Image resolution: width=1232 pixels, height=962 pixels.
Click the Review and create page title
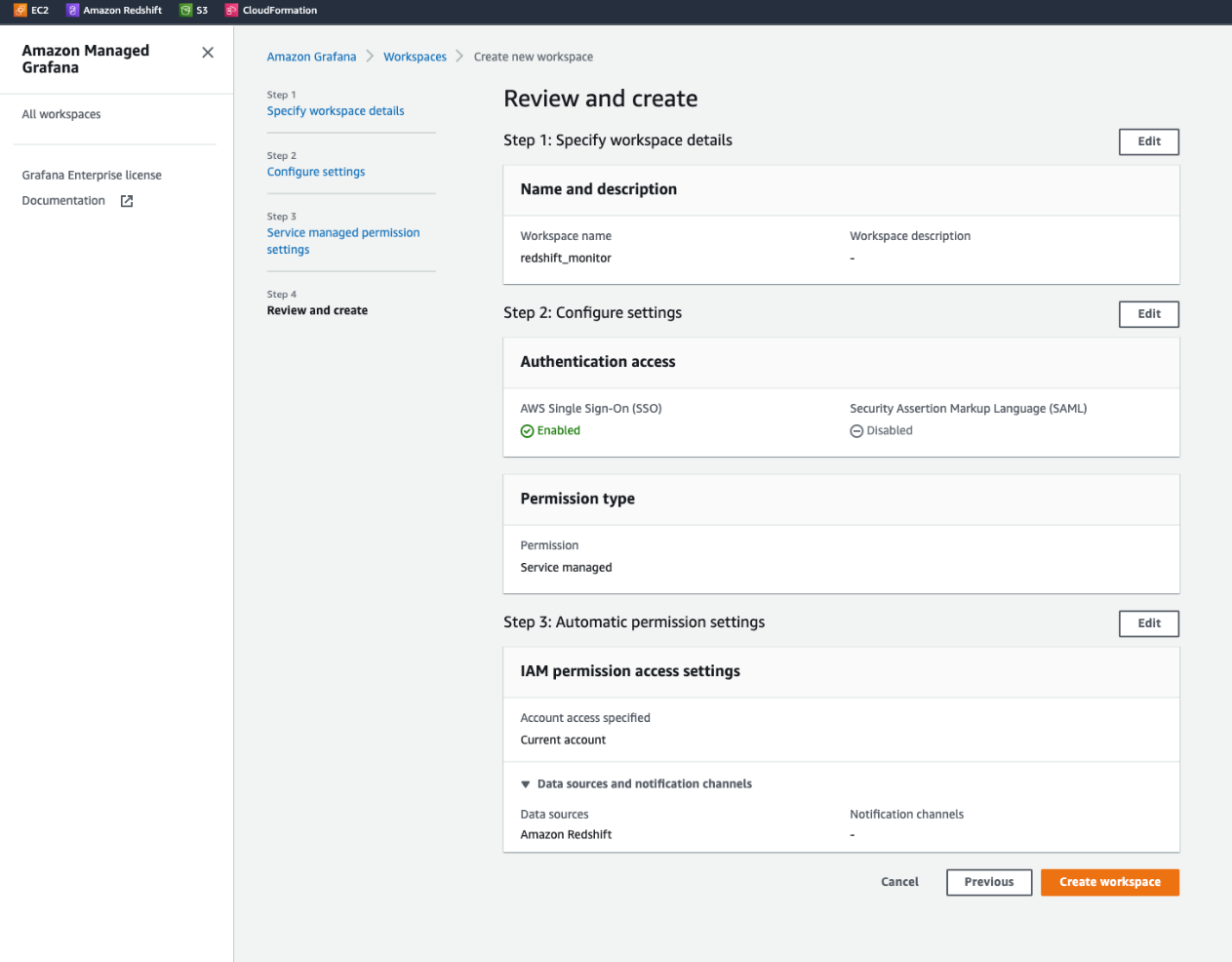coord(601,99)
